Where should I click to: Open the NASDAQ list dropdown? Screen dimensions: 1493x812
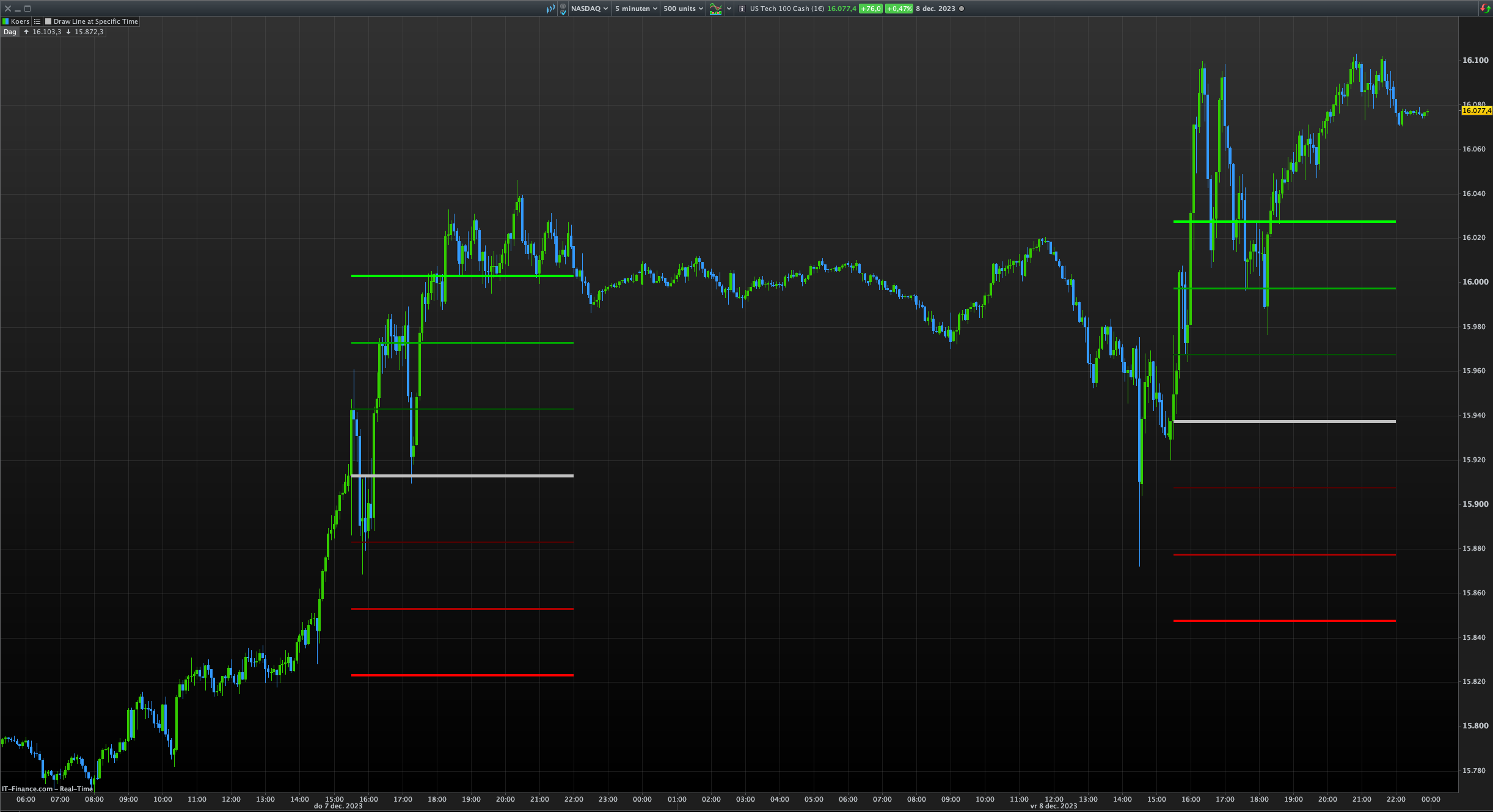(589, 9)
